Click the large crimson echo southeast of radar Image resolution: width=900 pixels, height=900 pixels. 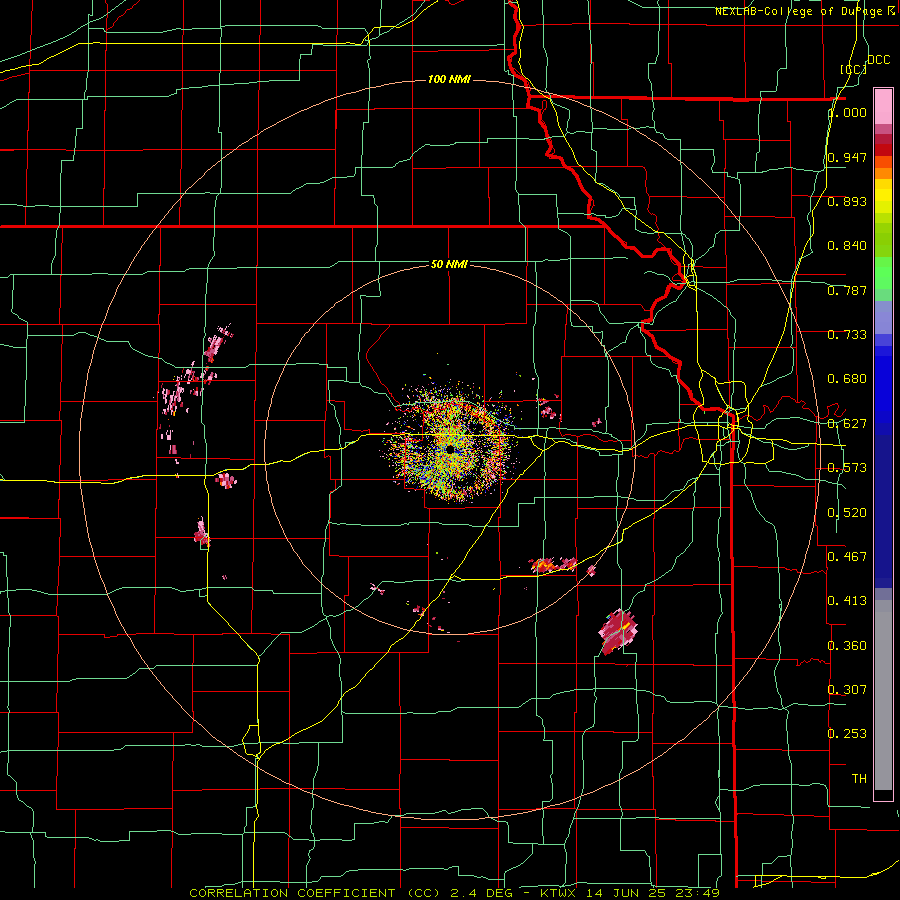(x=618, y=632)
